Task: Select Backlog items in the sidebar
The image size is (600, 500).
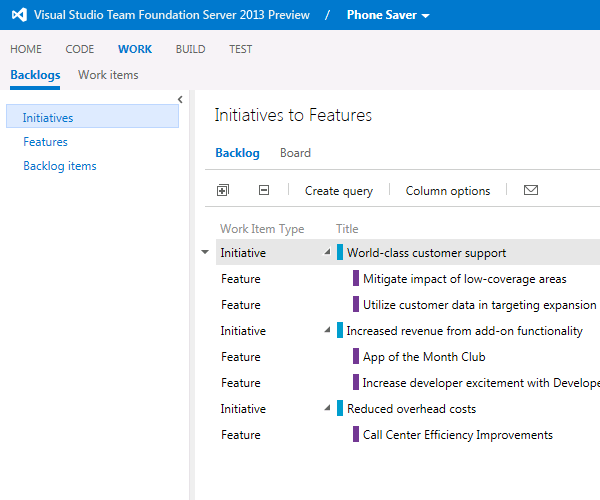Action: [x=60, y=166]
